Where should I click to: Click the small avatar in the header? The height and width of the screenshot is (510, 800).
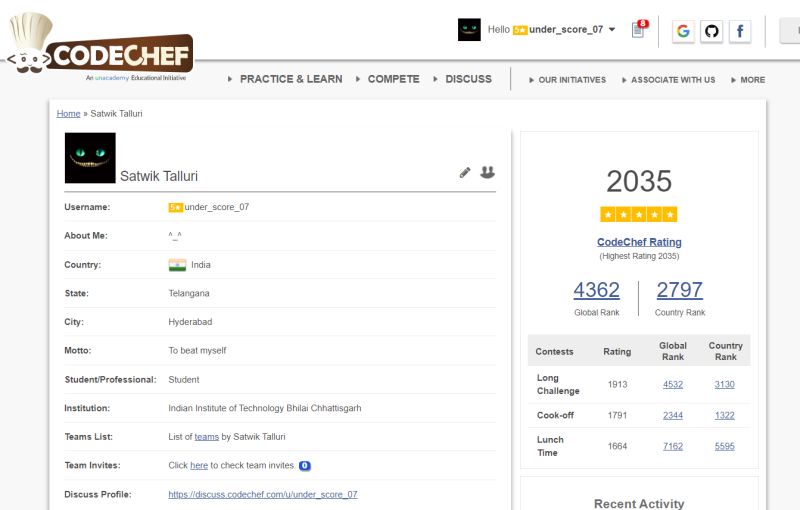(x=469, y=30)
